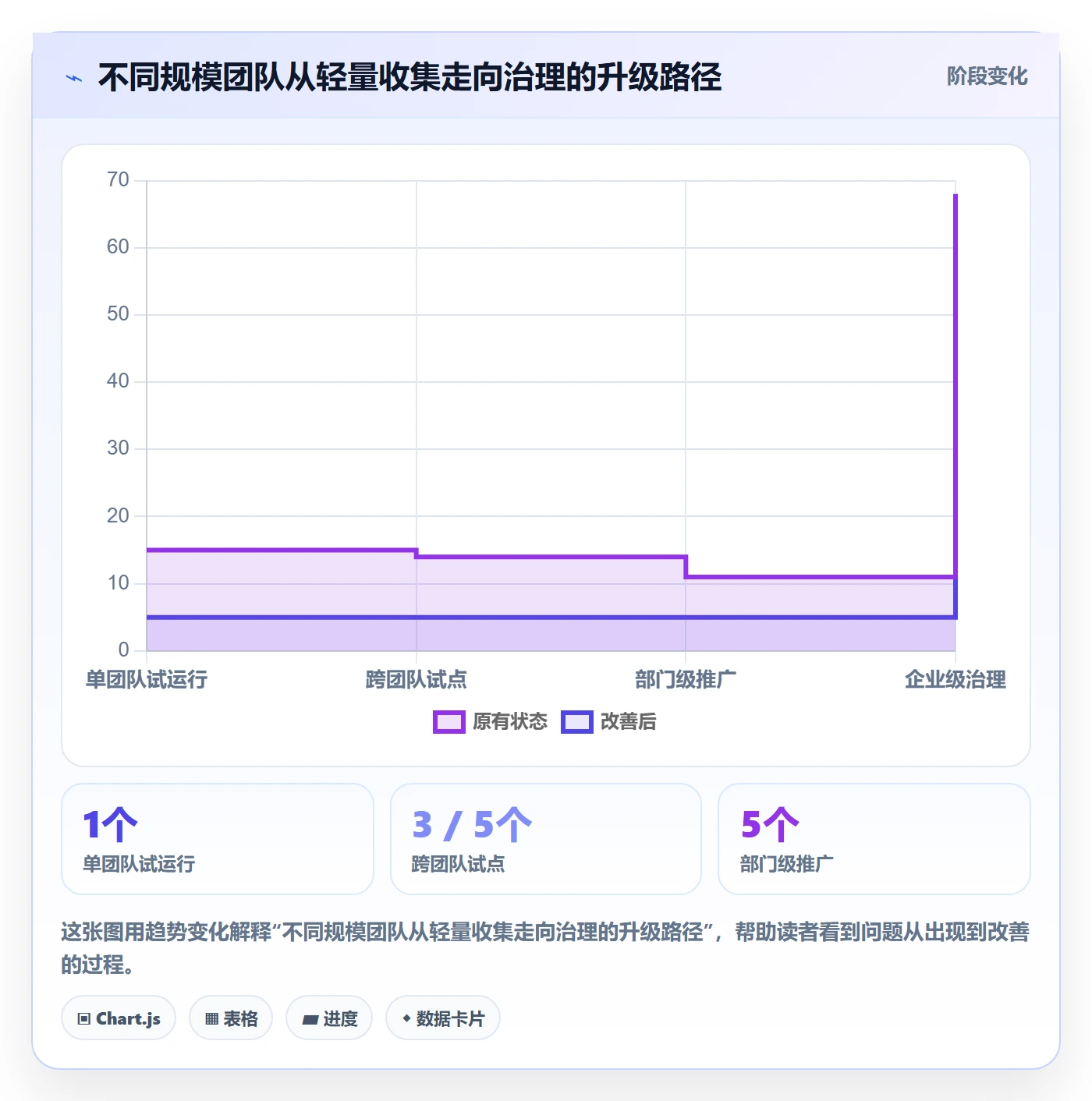
Task: Click the 跨团队试点 x-axis label
Action: coord(417,680)
